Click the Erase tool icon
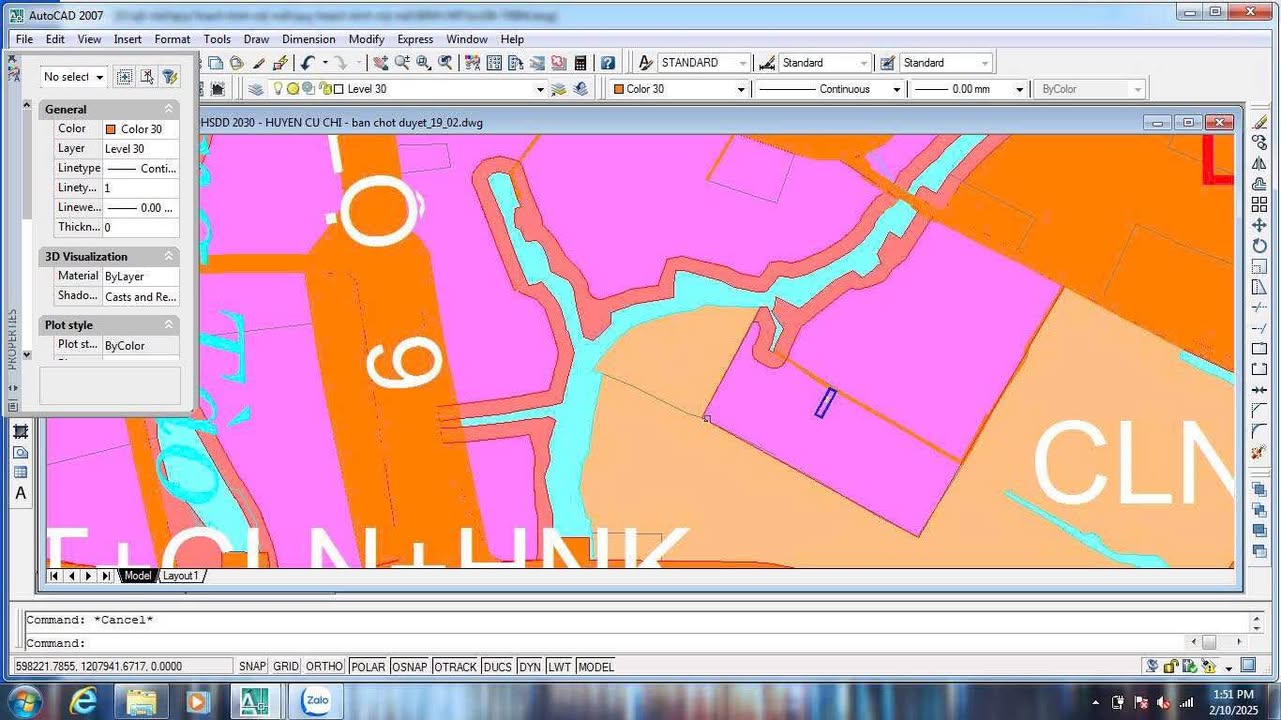 coord(1259,123)
